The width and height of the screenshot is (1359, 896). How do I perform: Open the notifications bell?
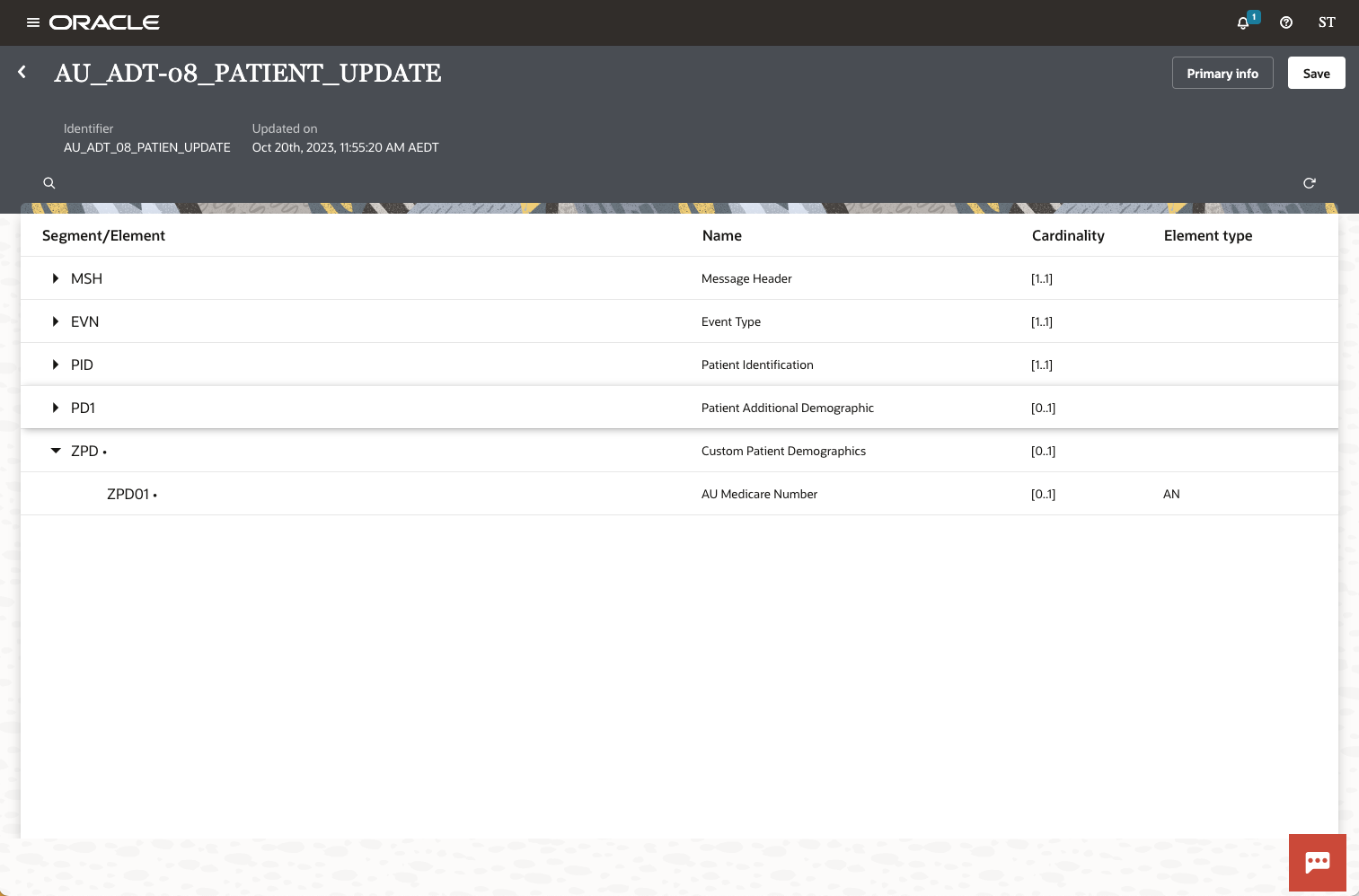click(x=1242, y=22)
